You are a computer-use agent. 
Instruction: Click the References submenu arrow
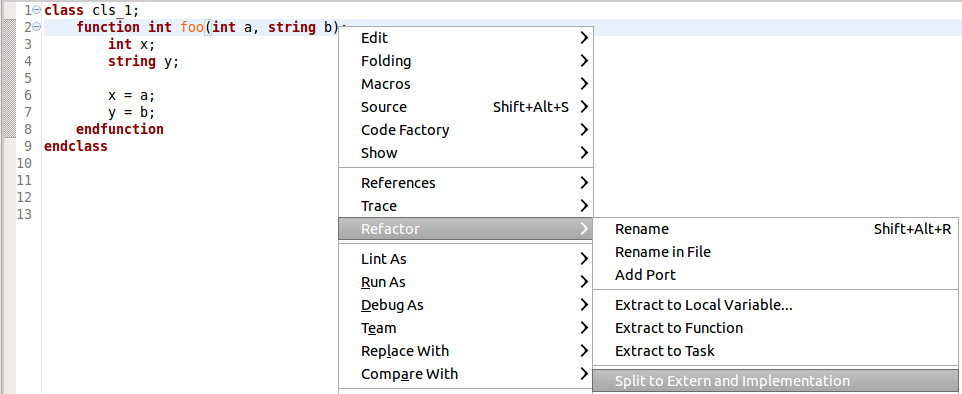click(x=583, y=183)
